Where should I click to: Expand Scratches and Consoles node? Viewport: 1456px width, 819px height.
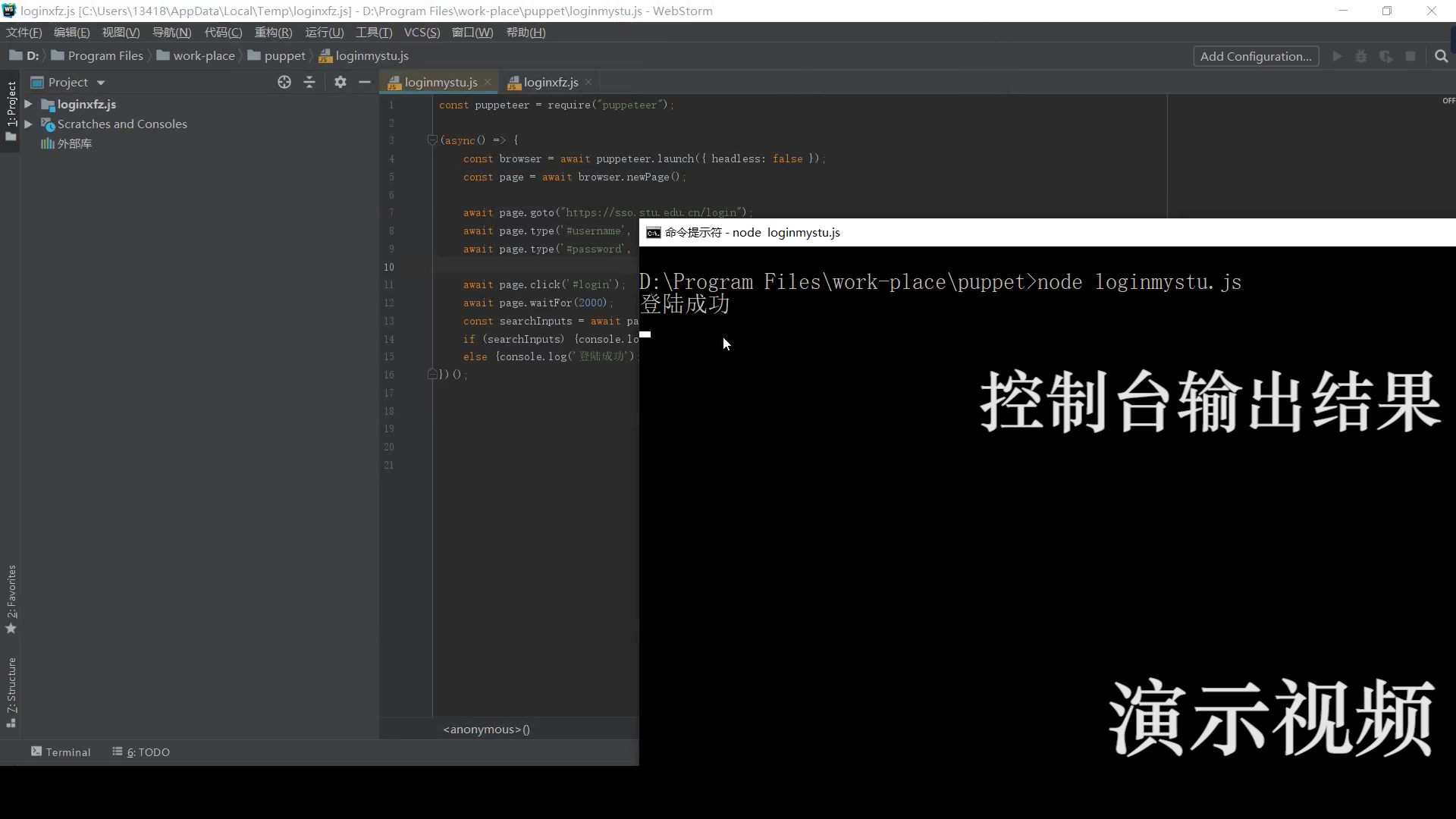tap(28, 124)
